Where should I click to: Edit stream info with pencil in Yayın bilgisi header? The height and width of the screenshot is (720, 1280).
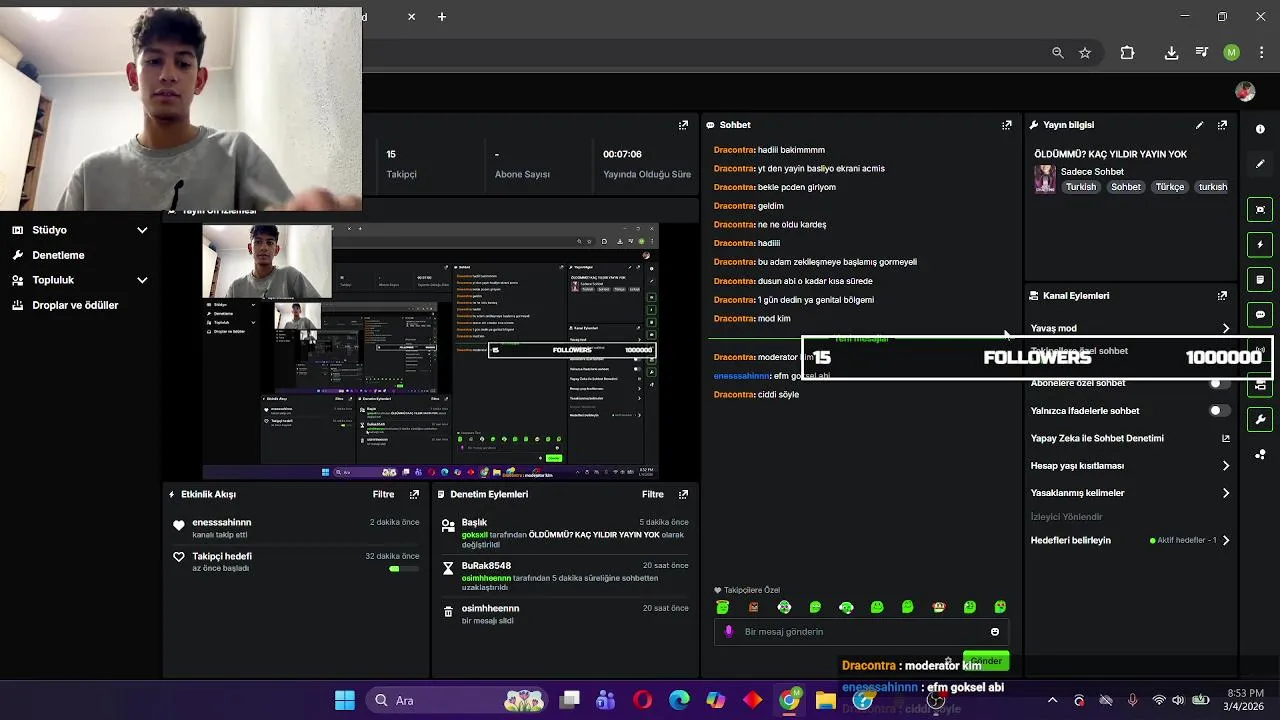[1199, 125]
